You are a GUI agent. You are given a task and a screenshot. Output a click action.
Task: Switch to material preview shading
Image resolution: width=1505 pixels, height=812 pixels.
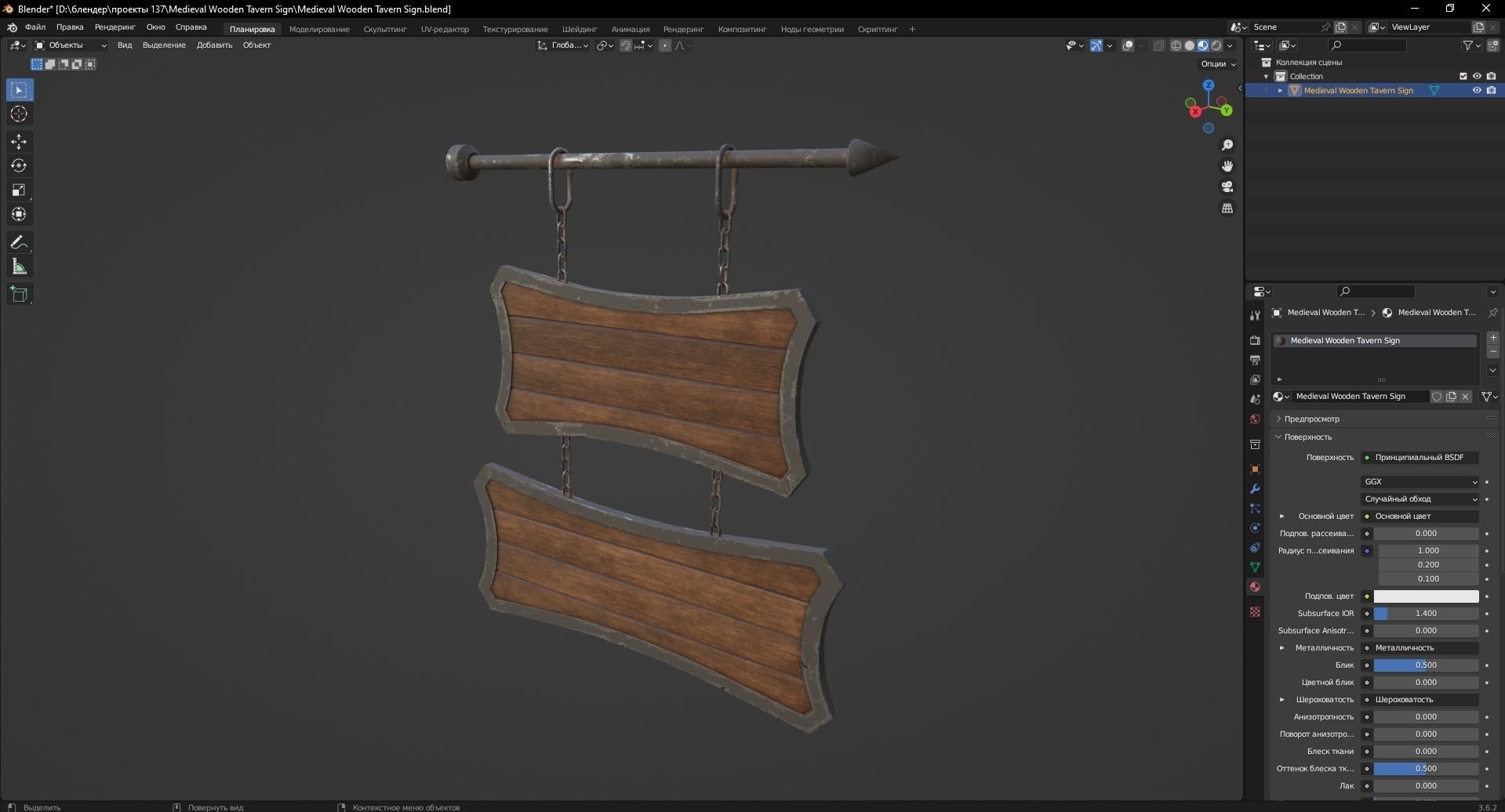[1202, 45]
